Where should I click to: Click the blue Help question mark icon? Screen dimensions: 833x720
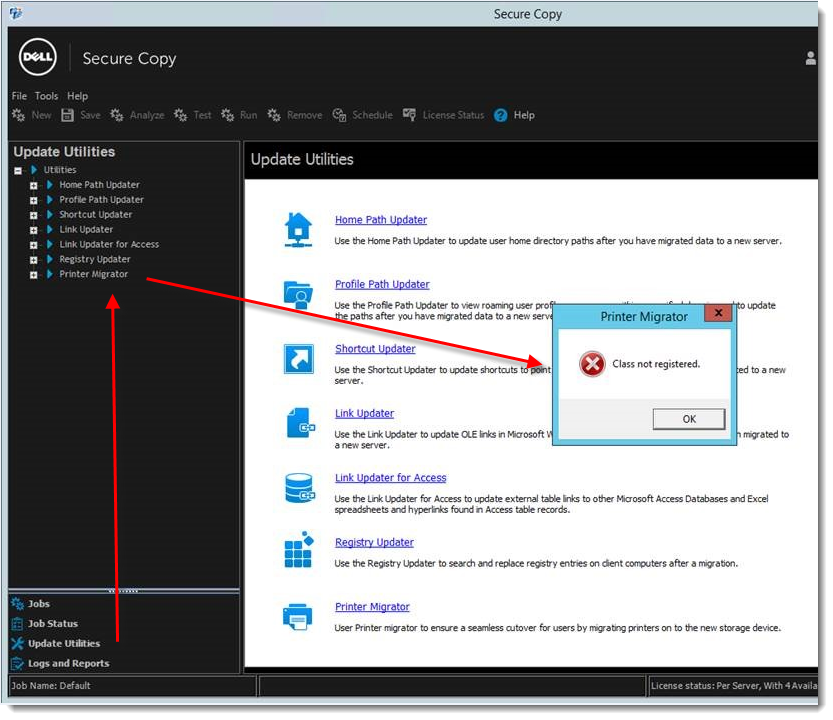point(501,115)
